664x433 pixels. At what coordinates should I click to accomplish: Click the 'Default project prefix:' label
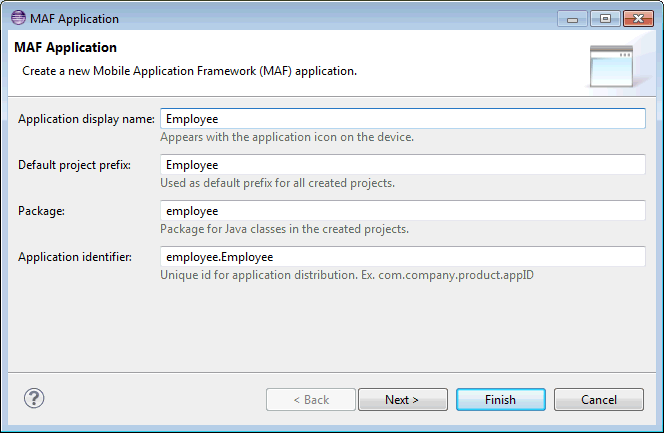tap(75, 165)
